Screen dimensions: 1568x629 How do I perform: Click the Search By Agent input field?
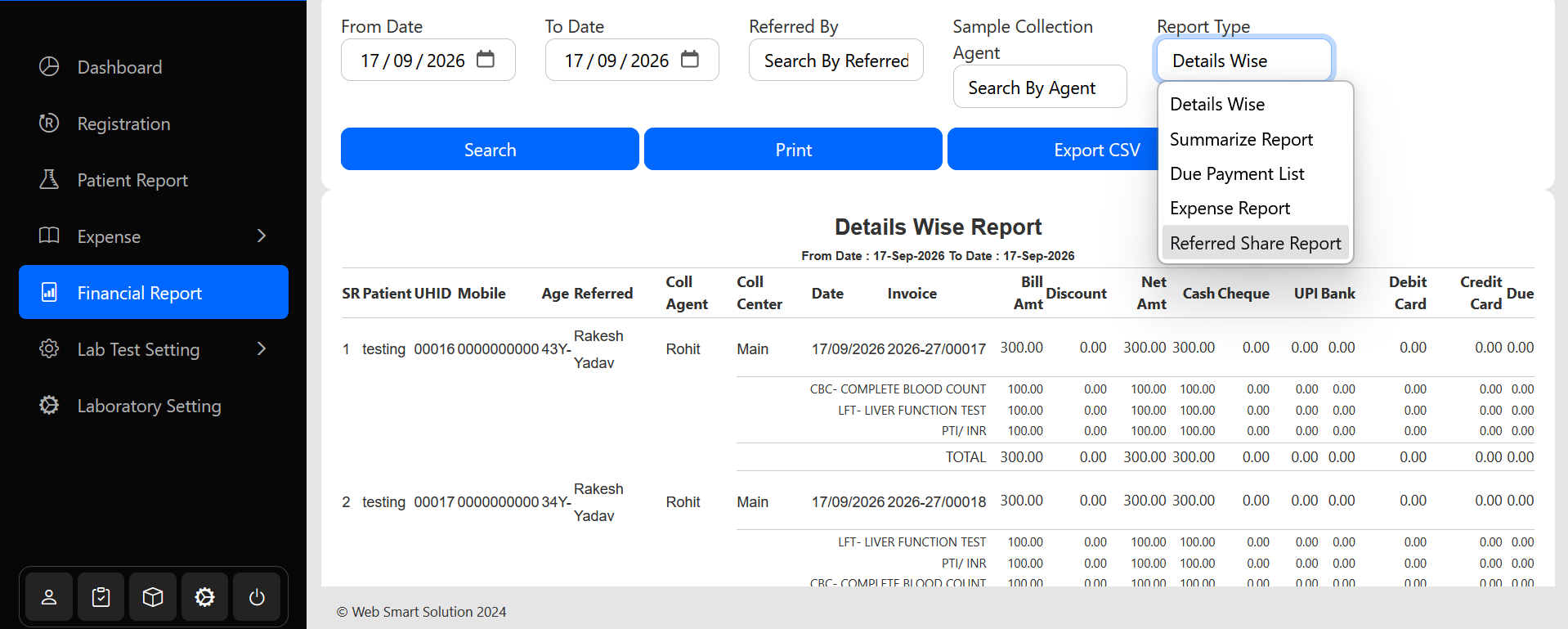coord(1040,87)
